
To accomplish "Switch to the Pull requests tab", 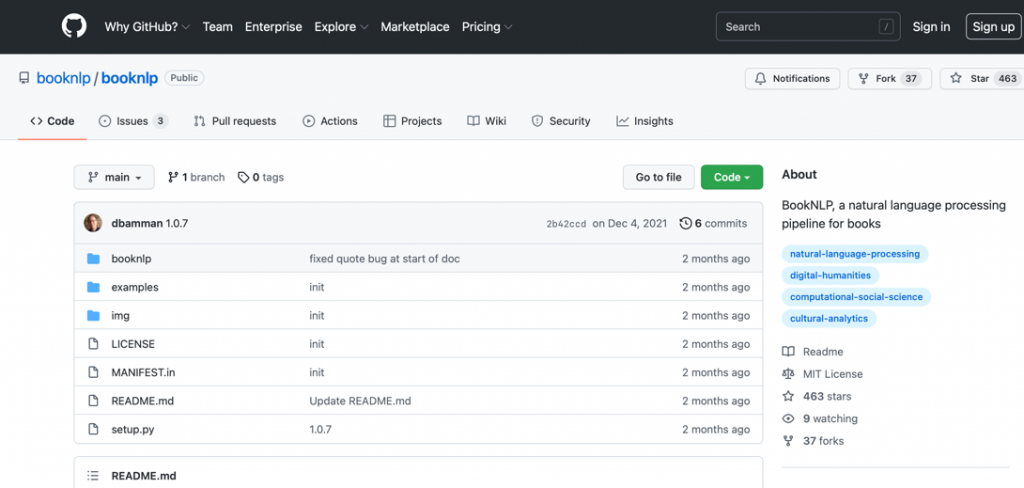I will 235,121.
